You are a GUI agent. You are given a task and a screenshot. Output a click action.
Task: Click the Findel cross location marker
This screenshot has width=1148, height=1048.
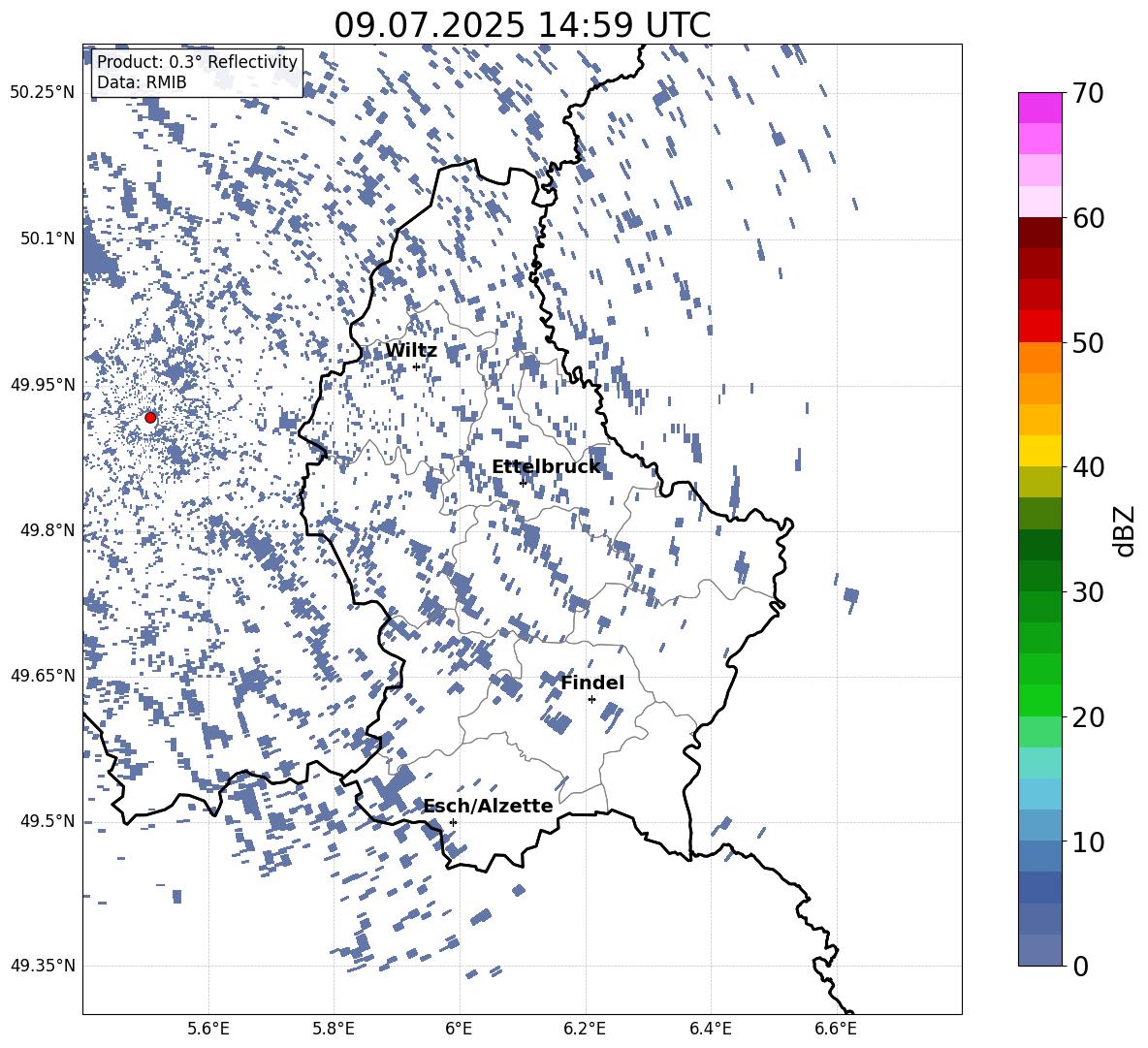point(591,700)
